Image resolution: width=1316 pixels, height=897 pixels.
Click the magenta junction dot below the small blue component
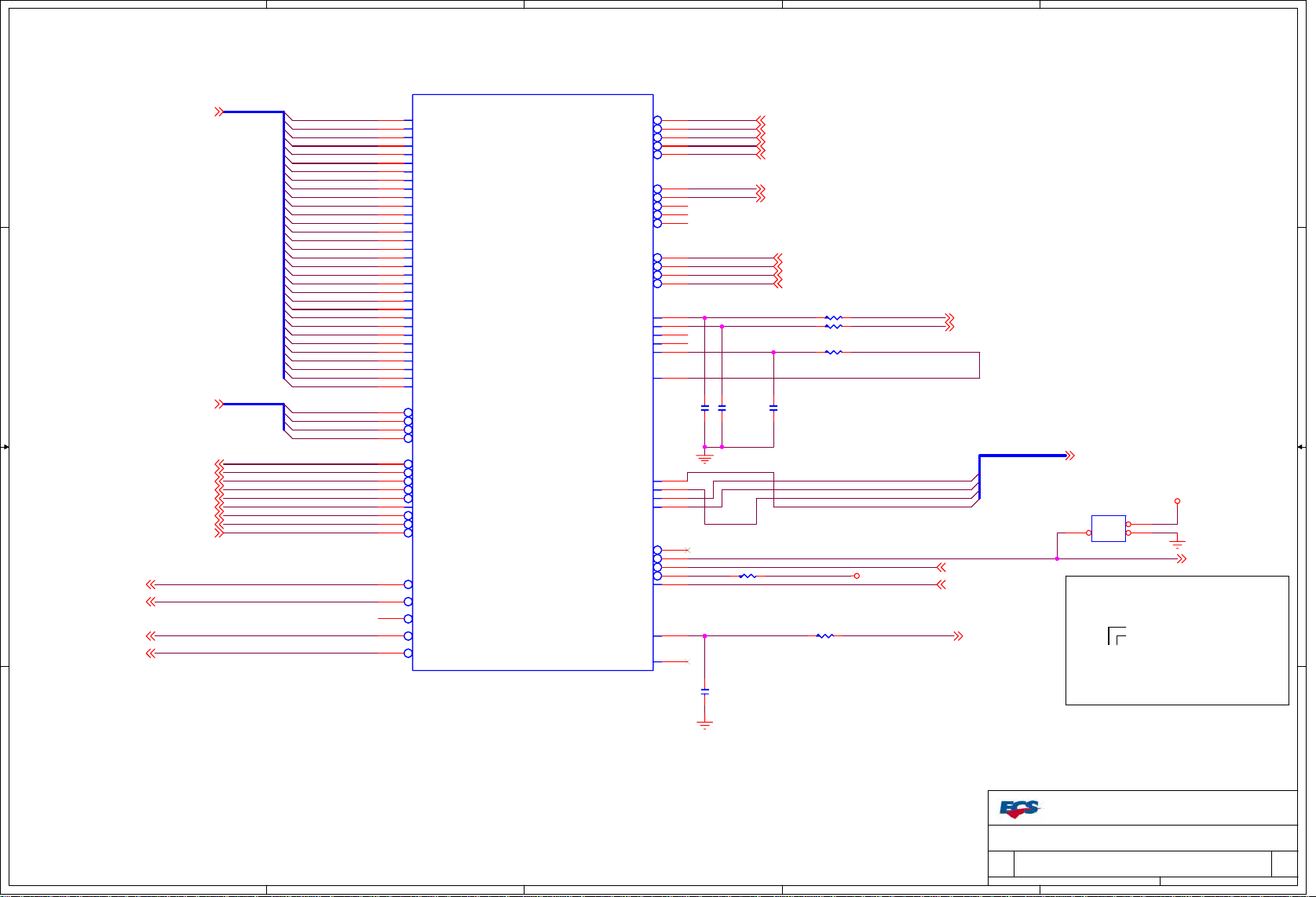tap(1057, 558)
